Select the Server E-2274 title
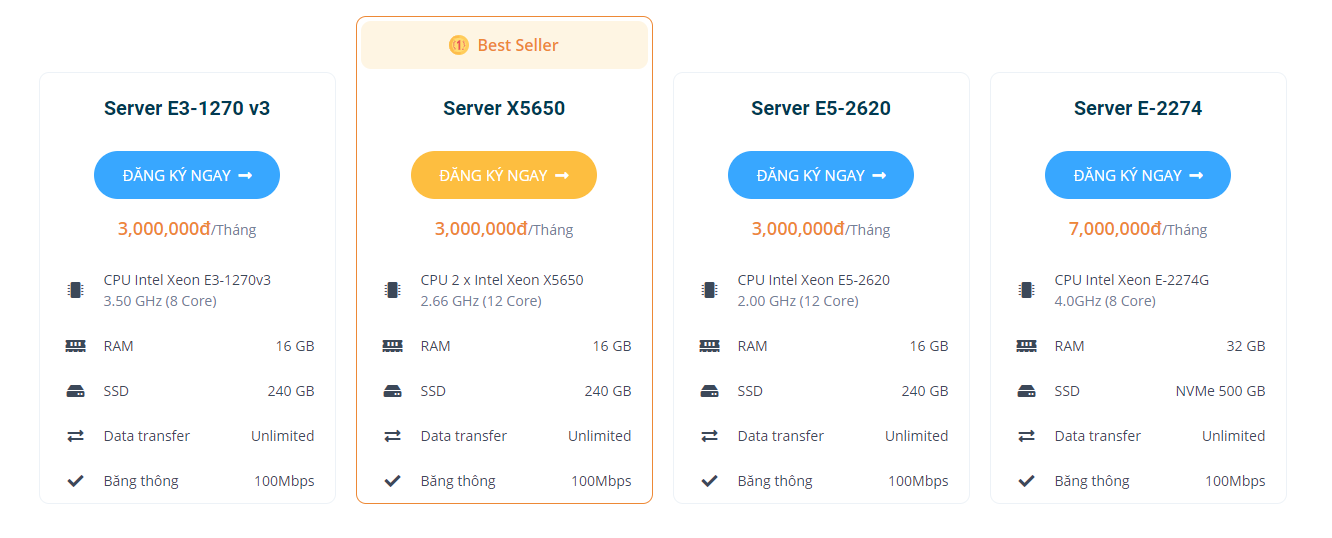The height and width of the screenshot is (538, 1332). 1138,108
